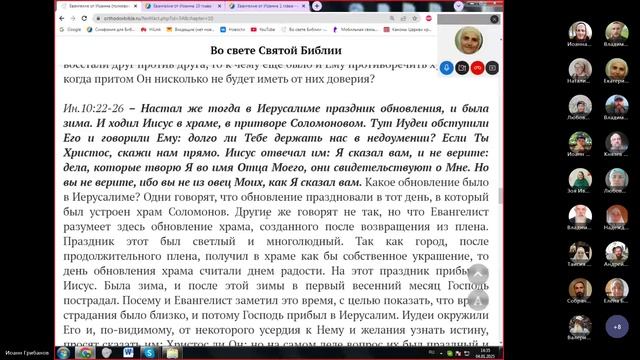Select participant Валери in the right-hand list
640x360 pixels.
pyautogui.click(x=580, y=327)
